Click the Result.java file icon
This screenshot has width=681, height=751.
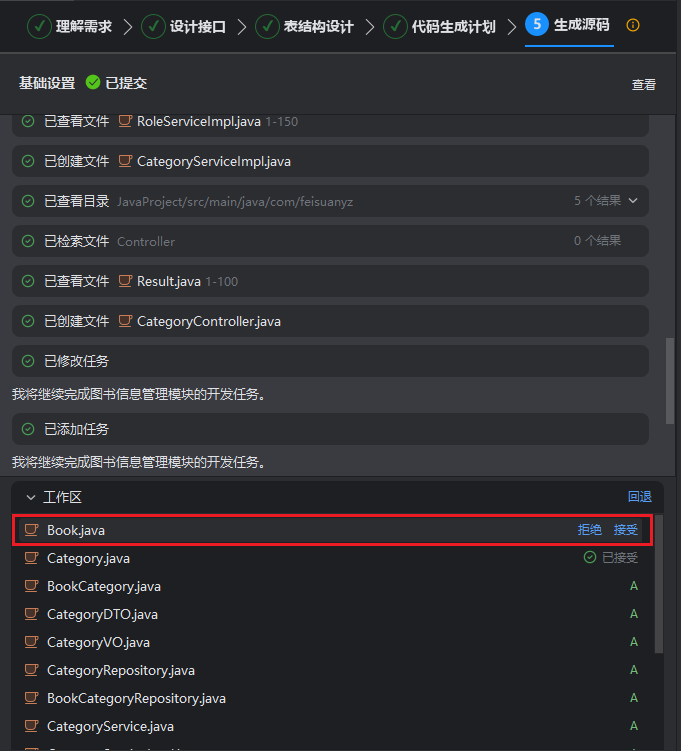pos(125,281)
